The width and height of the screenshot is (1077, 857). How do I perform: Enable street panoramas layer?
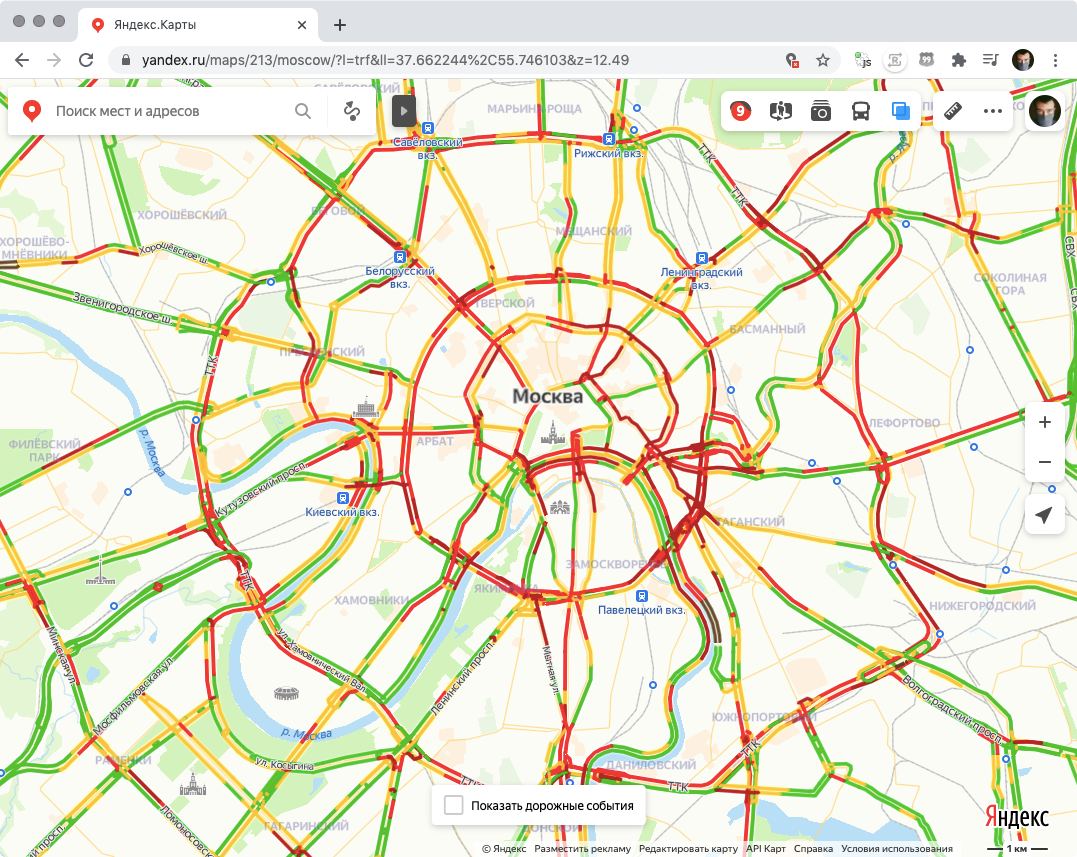coord(780,111)
